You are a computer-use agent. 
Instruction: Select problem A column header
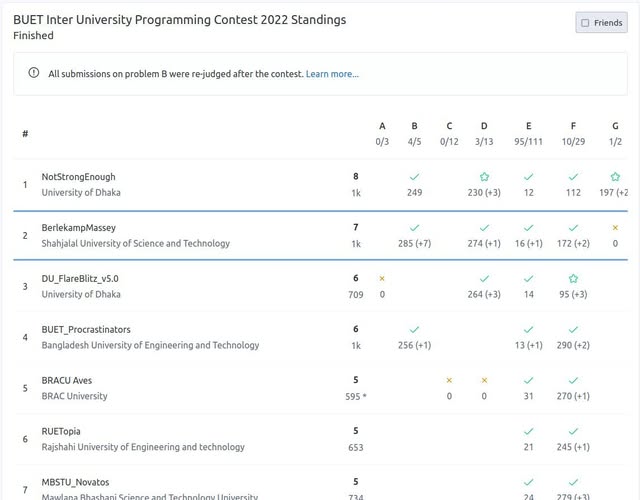(x=382, y=126)
